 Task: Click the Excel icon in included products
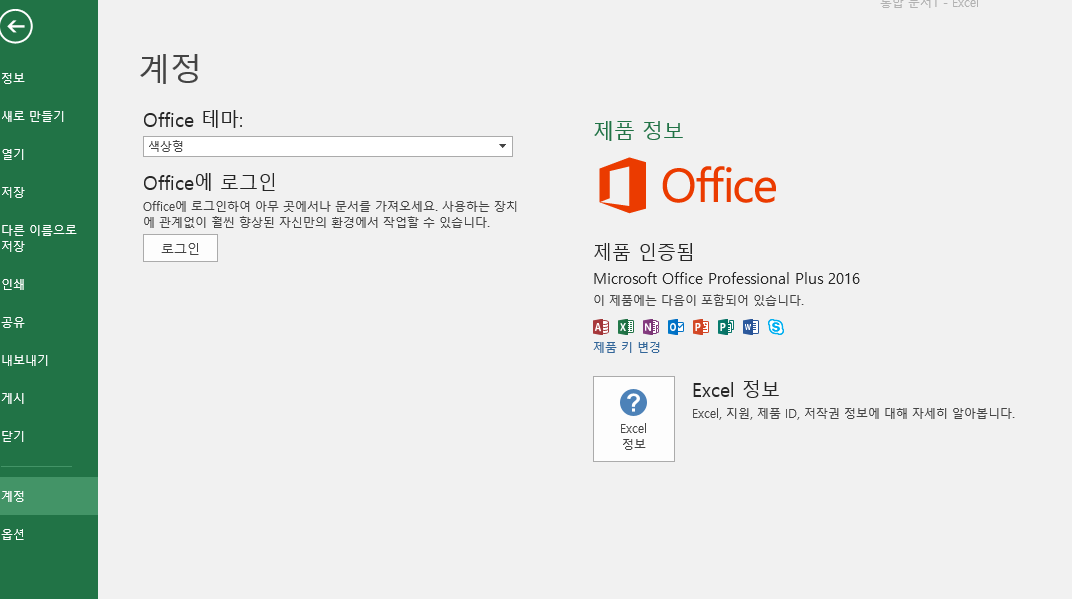[x=626, y=327]
